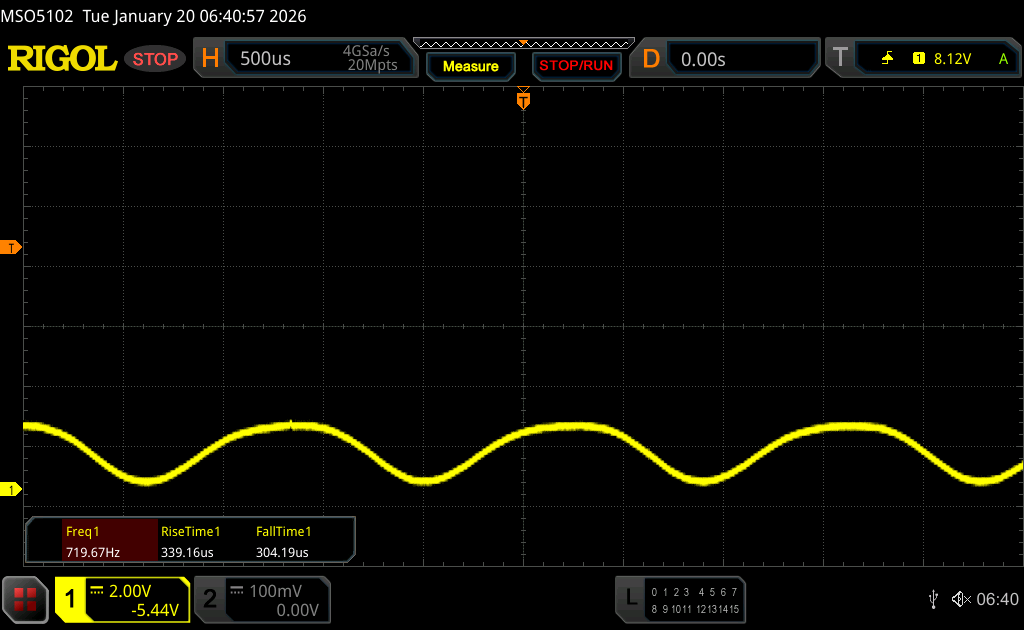Open the red grid function navigation icon
The height and width of the screenshot is (630, 1024).
(x=25, y=599)
